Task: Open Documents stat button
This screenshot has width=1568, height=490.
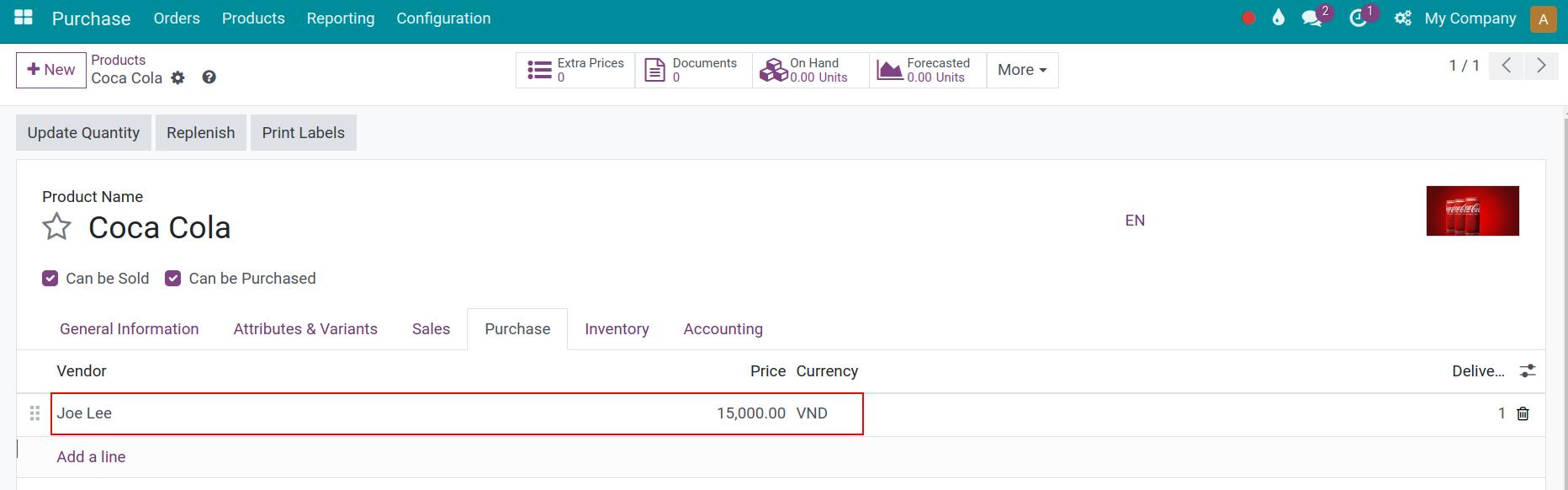Action: coord(693,70)
